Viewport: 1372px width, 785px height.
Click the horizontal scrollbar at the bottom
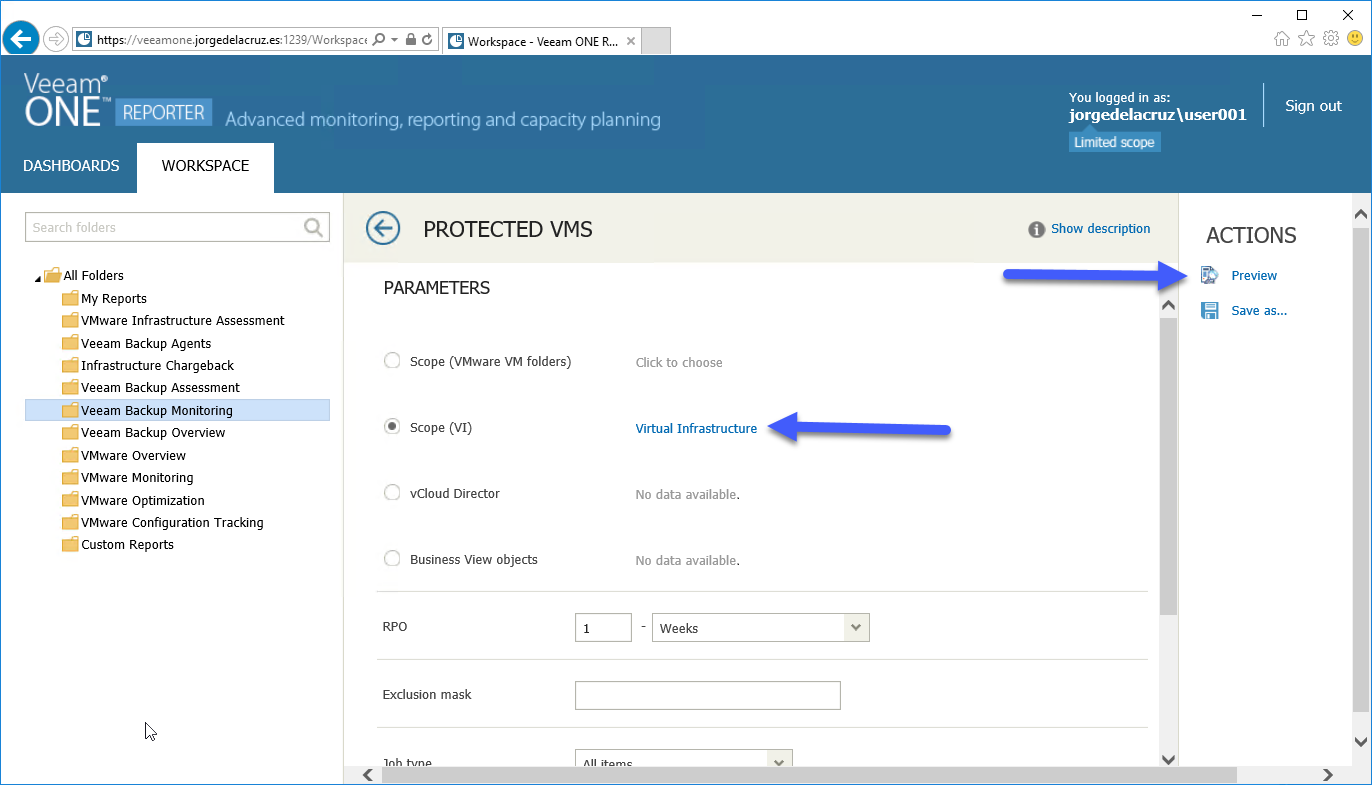(809, 775)
